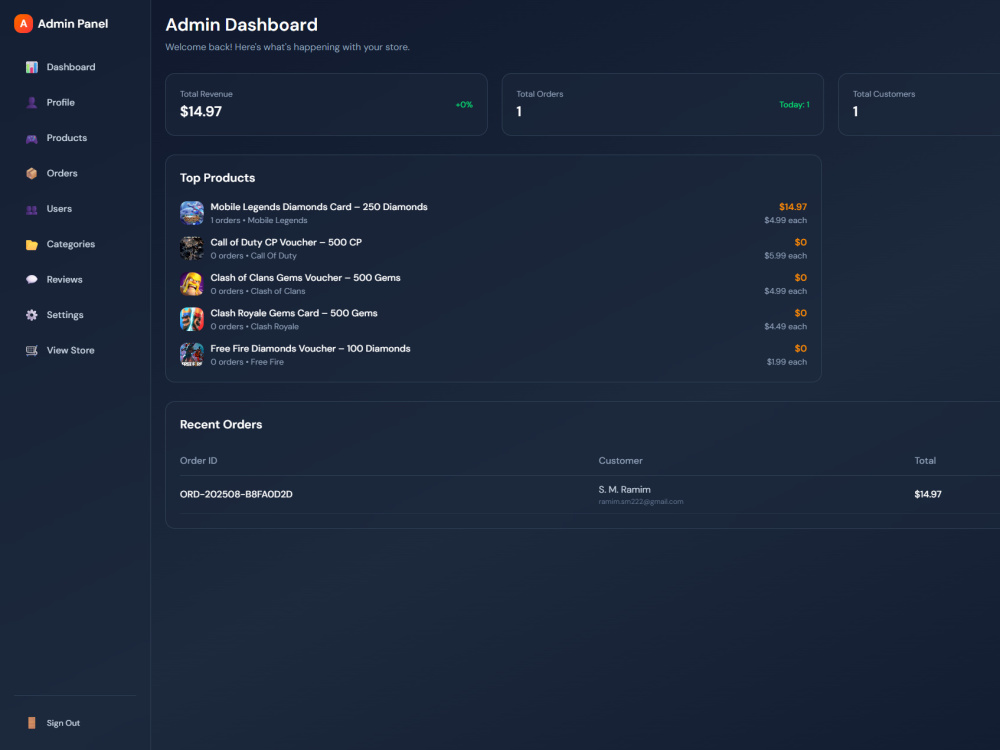Click the Profile person icon
The width and height of the screenshot is (1000, 750).
(31, 103)
